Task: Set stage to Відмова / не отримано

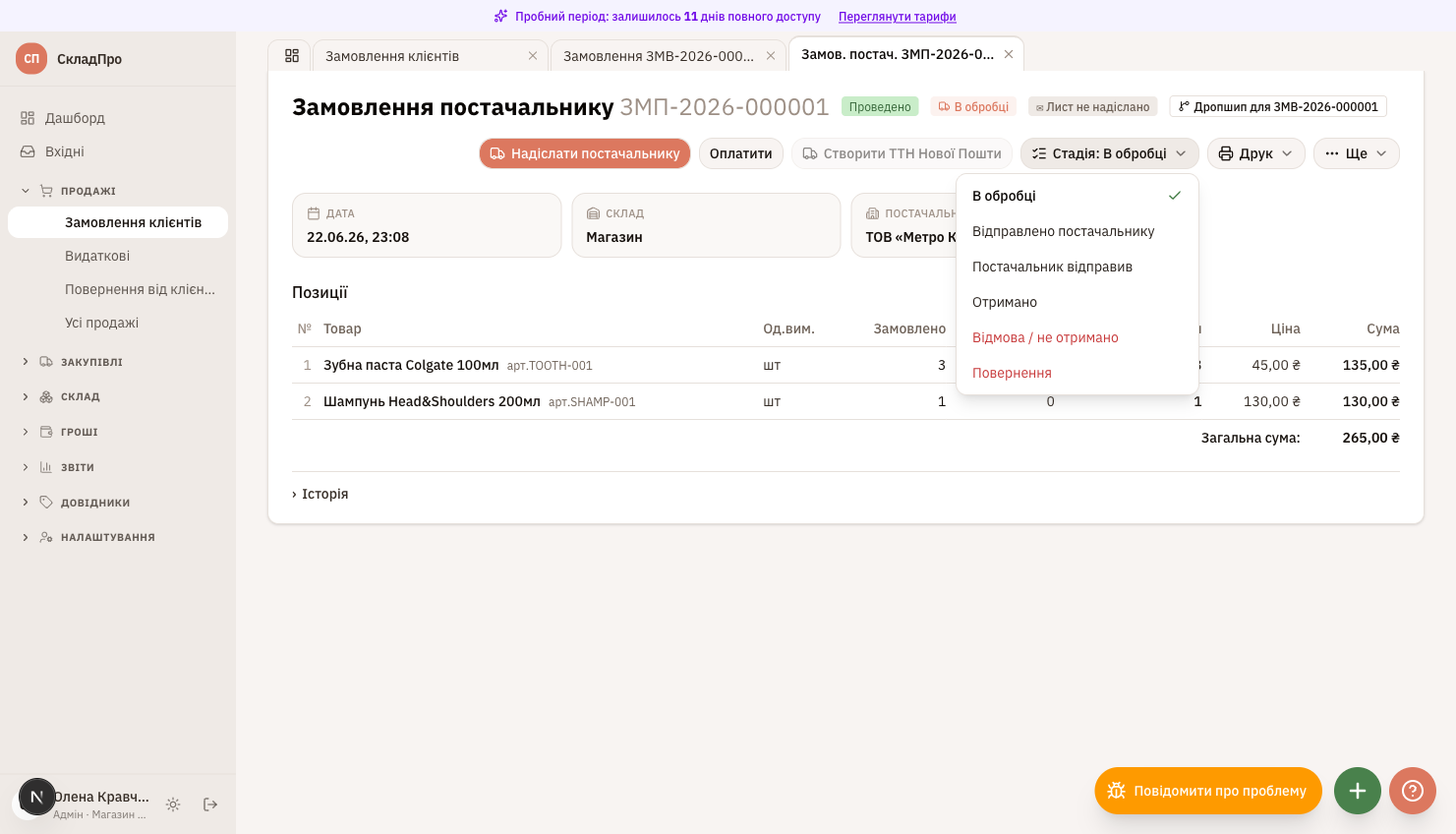Action: click(1077, 337)
